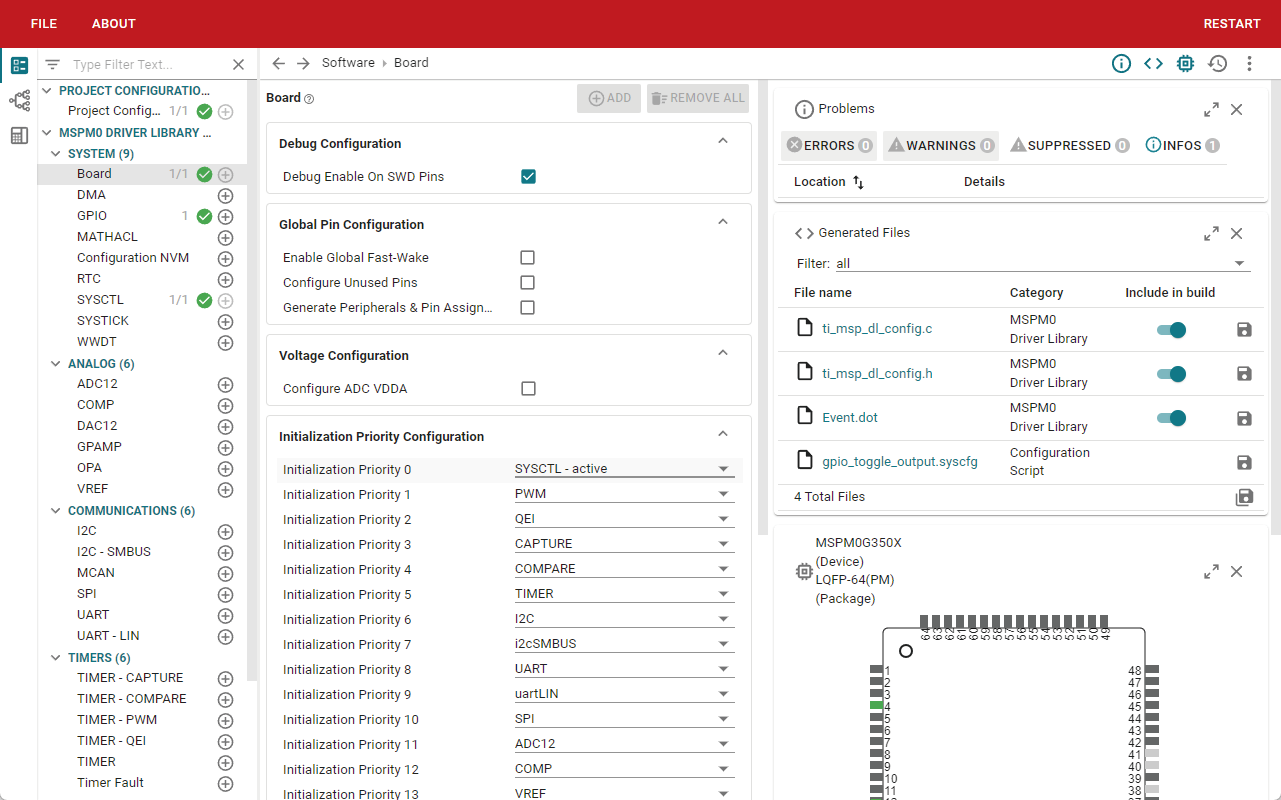The image size is (1281, 800).
Task: Collapse the COMMUNICATIONS (6) tree group
Action: click(x=57, y=511)
